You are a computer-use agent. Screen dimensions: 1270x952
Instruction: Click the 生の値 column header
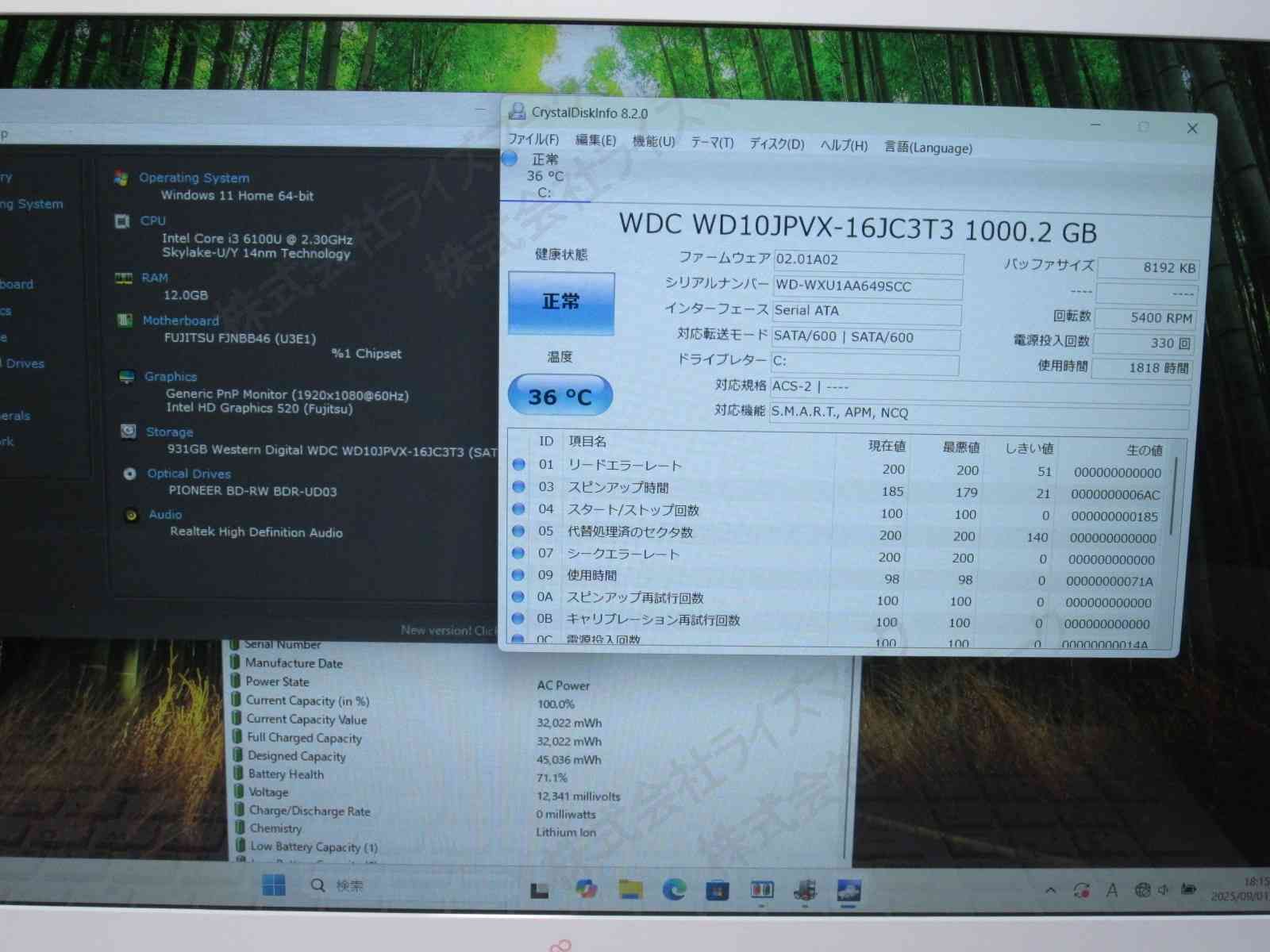pyautogui.click(x=1145, y=451)
